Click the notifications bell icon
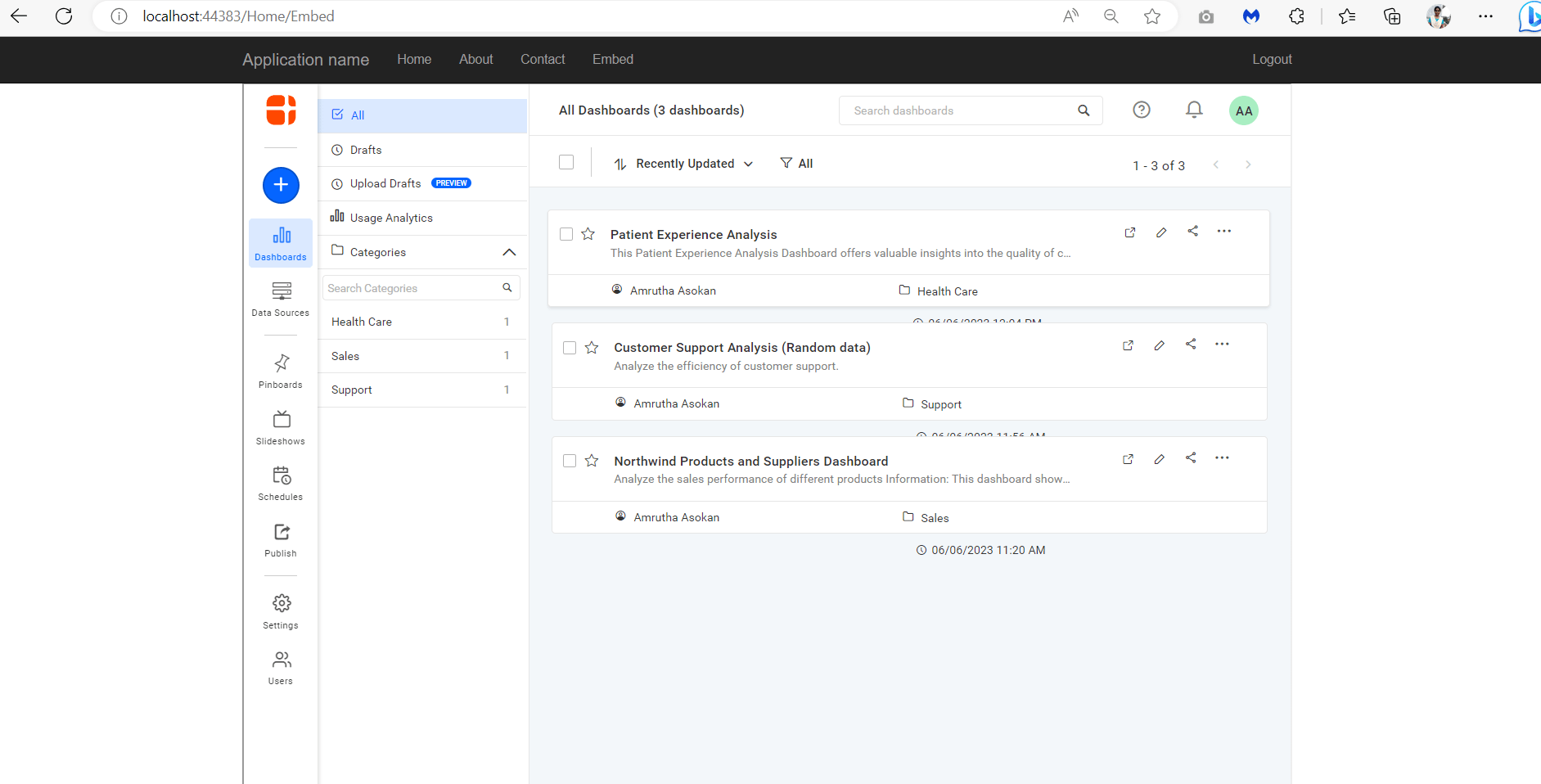The height and width of the screenshot is (784, 1541). (x=1194, y=110)
